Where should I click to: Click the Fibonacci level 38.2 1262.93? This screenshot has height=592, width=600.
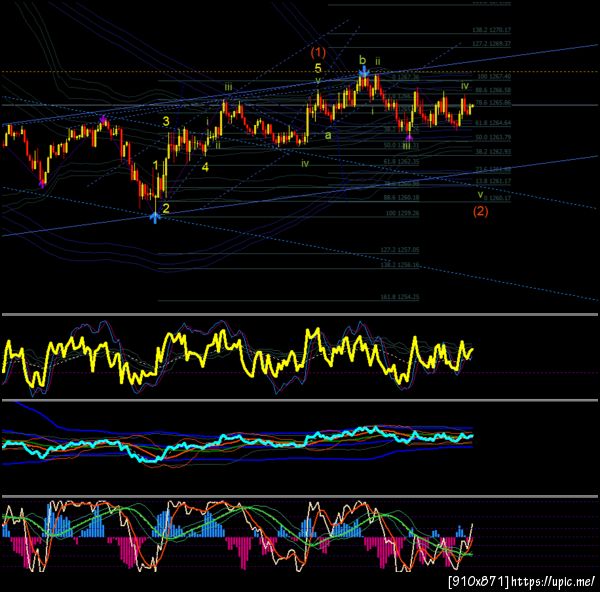pyautogui.click(x=493, y=152)
